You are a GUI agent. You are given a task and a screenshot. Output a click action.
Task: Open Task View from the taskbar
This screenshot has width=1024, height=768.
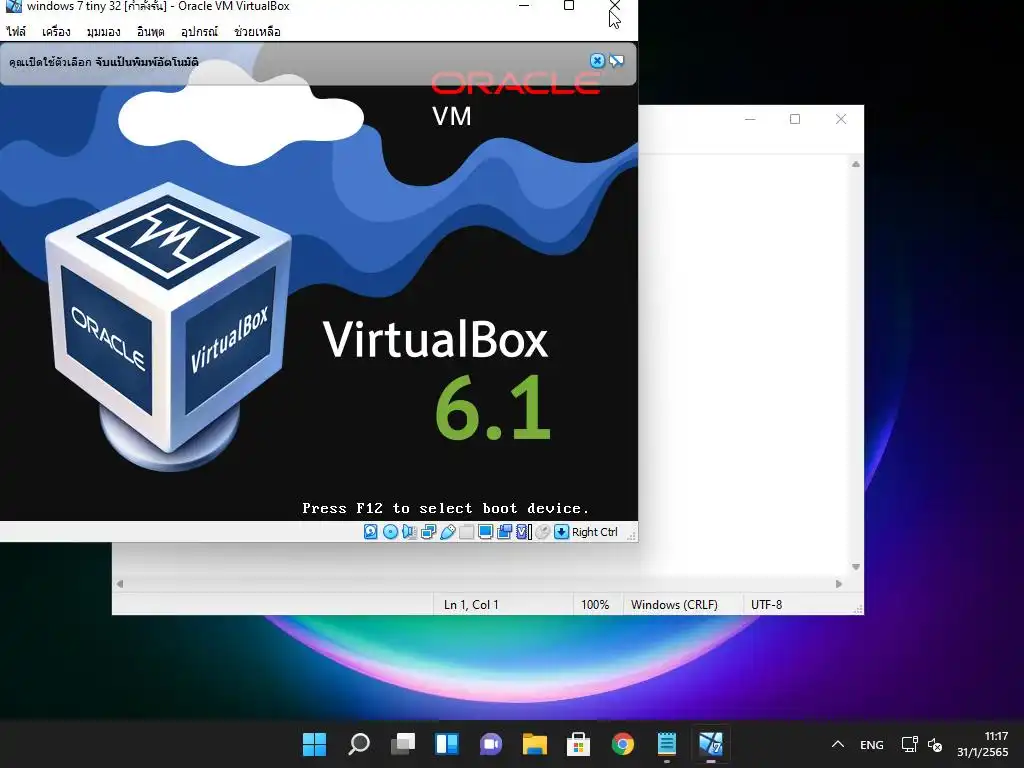tap(403, 744)
